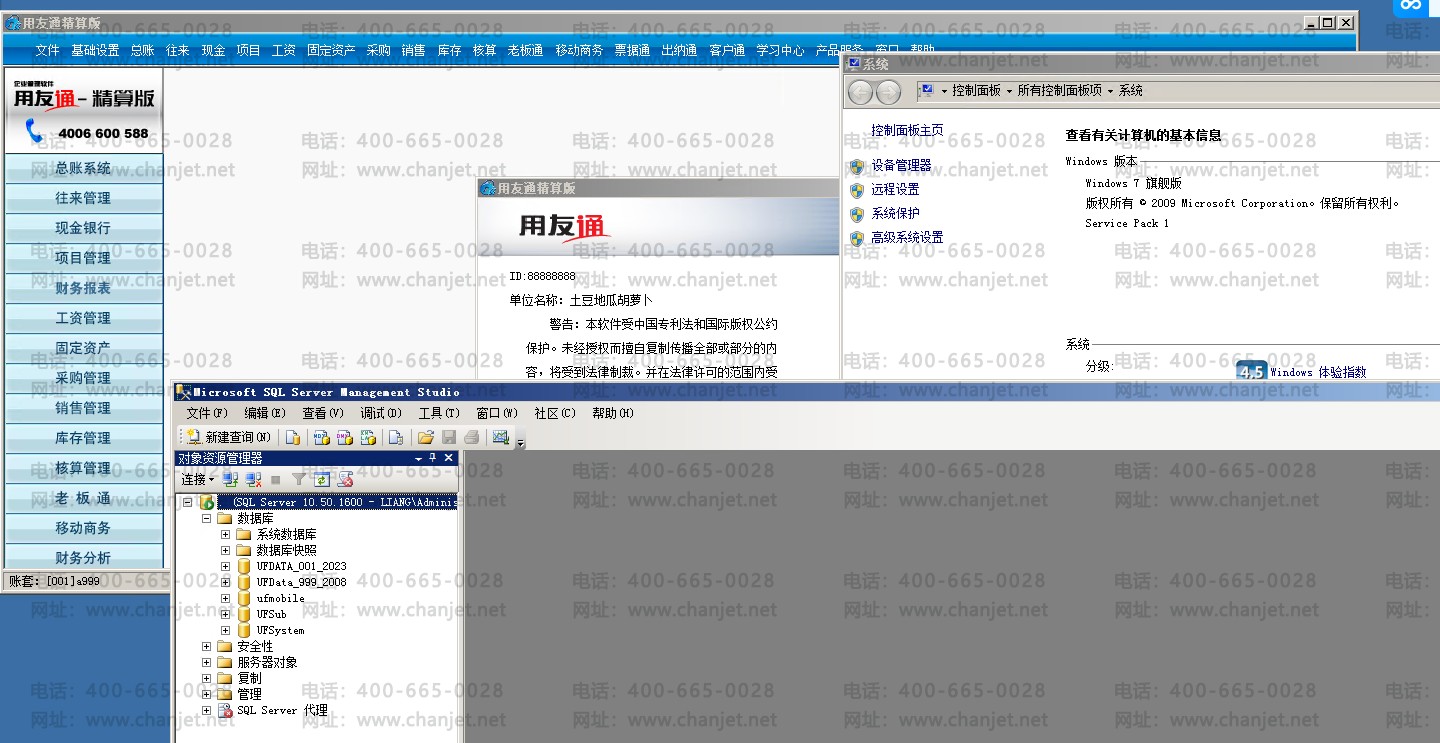Expand the 安全性 folder
1440x743 pixels.
pyautogui.click(x=207, y=646)
